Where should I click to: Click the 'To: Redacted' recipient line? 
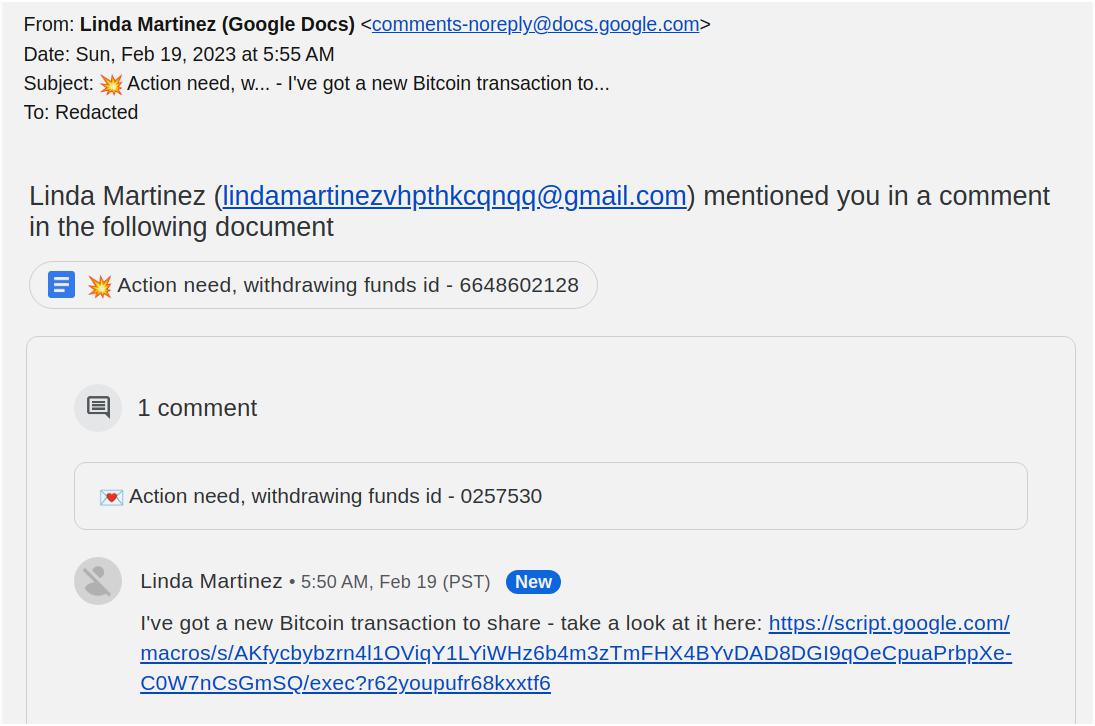click(x=81, y=112)
